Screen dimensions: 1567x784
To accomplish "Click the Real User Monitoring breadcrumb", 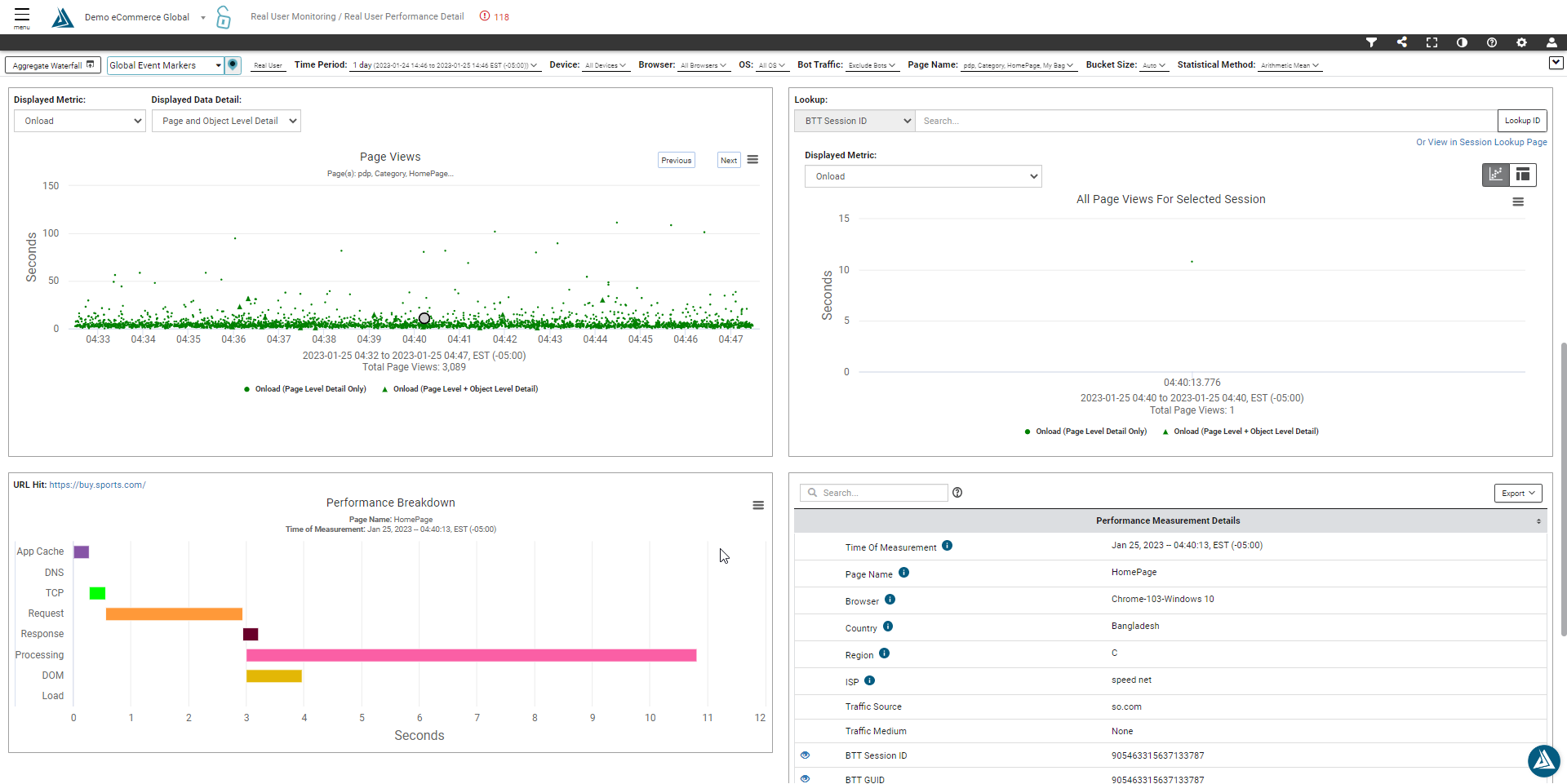I will pyautogui.click(x=293, y=16).
